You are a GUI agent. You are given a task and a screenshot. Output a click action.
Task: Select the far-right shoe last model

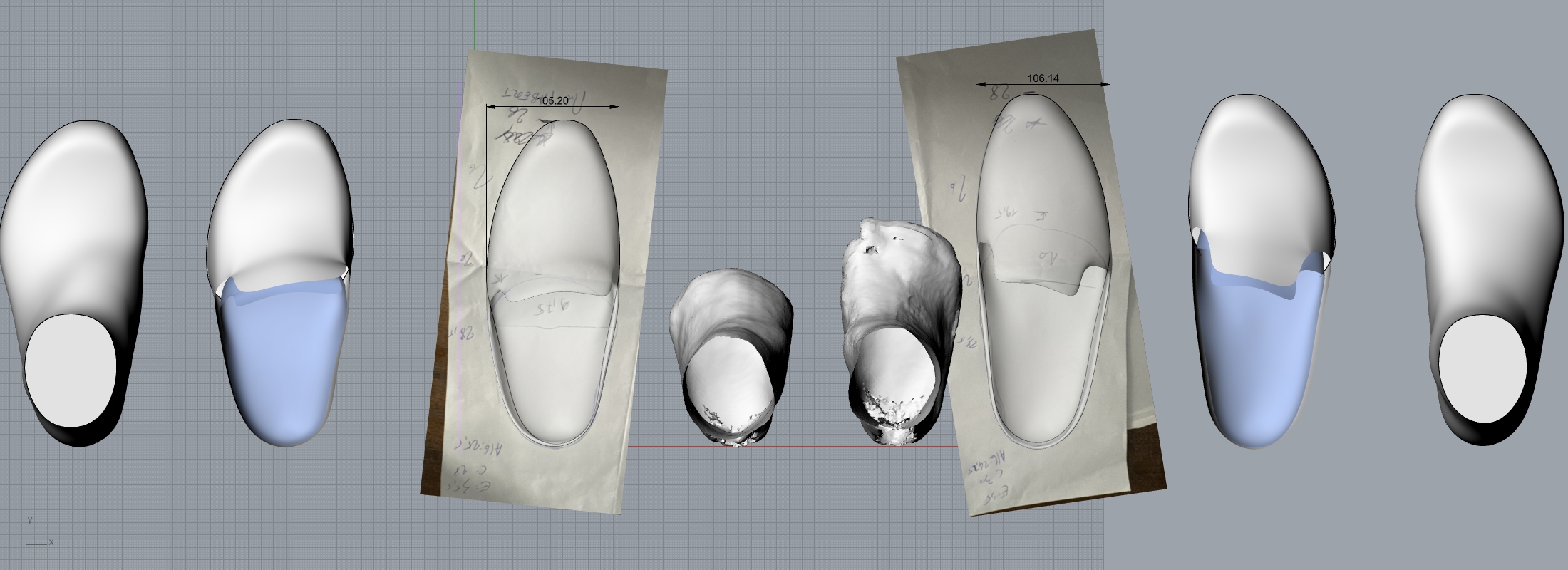(x=1482, y=214)
